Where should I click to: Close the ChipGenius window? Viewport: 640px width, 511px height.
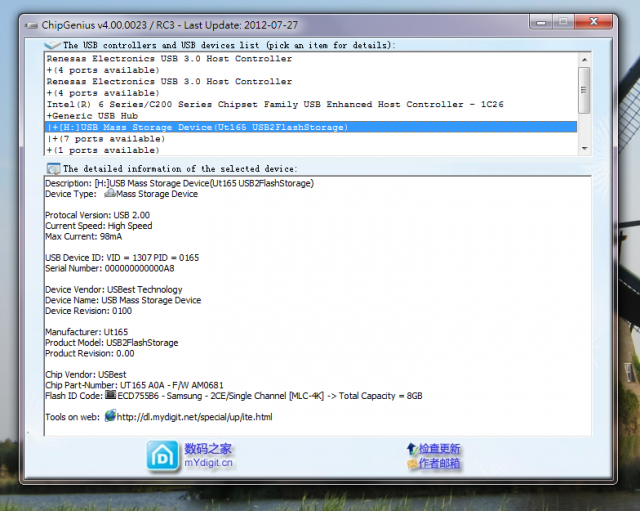click(594, 21)
